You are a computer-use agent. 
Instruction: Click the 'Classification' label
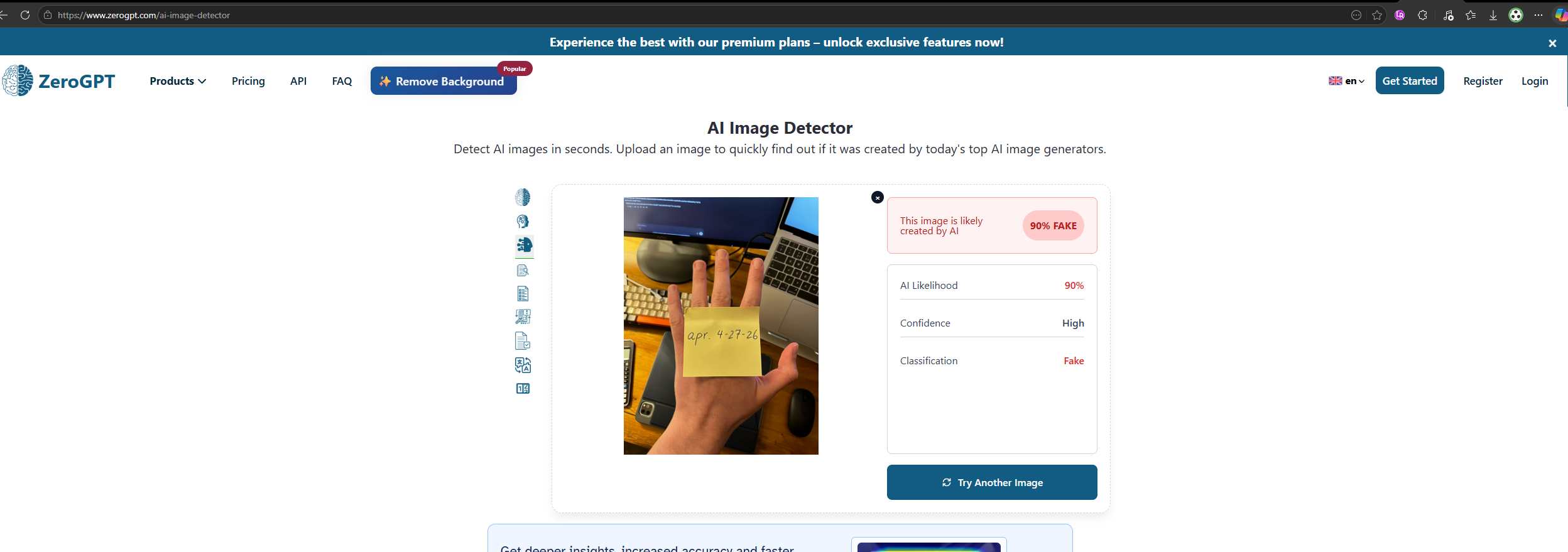928,360
